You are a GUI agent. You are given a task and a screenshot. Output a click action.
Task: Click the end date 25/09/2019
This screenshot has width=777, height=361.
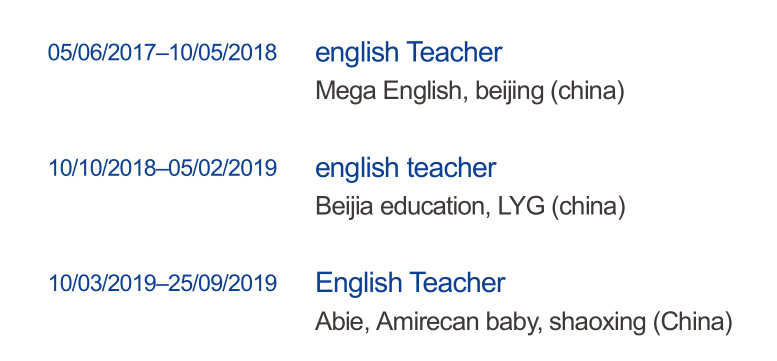[x=222, y=283]
